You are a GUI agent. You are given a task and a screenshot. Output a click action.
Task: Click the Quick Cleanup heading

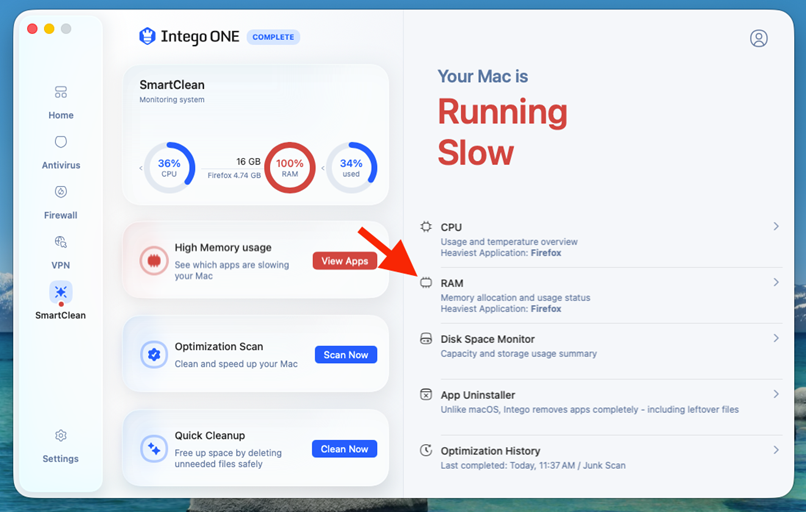(210, 435)
